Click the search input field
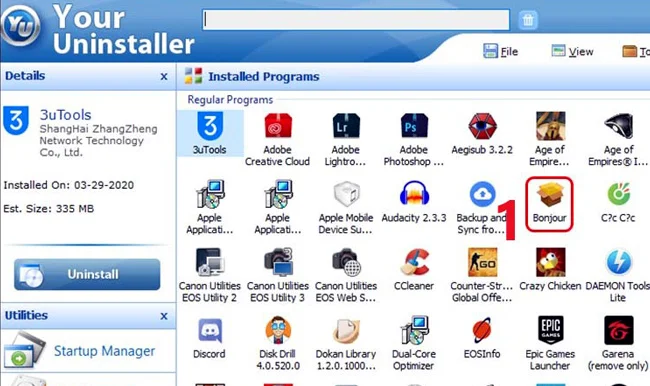Image resolution: width=650 pixels, height=386 pixels. click(x=356, y=19)
